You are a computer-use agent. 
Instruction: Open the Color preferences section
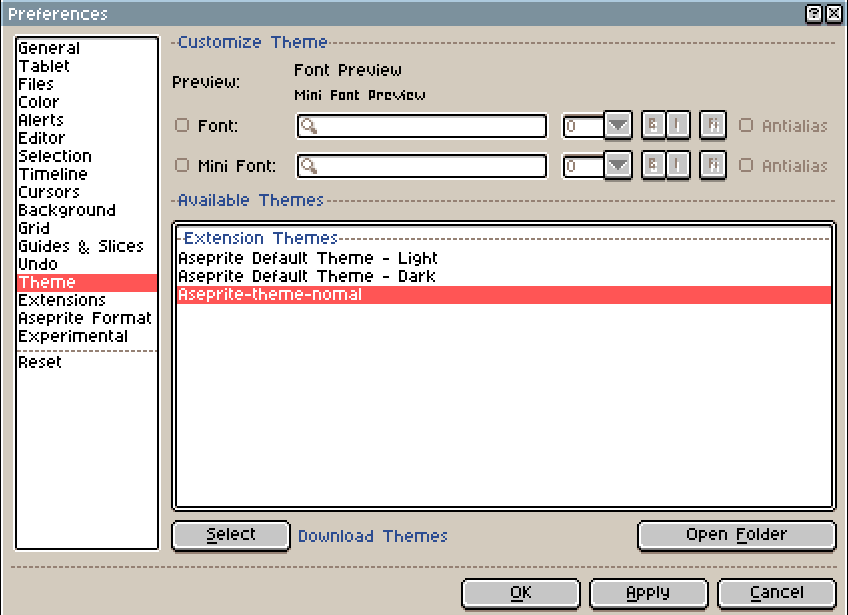(87, 102)
